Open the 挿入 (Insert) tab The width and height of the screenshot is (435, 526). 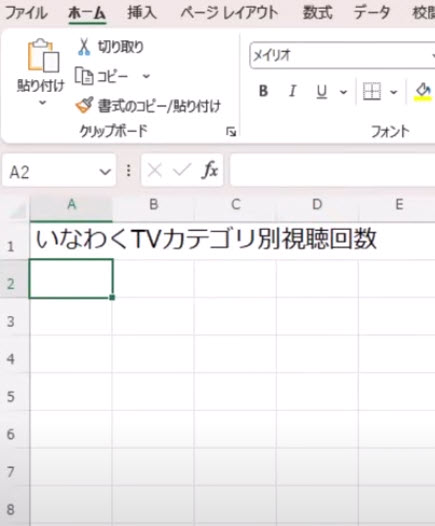[142, 13]
